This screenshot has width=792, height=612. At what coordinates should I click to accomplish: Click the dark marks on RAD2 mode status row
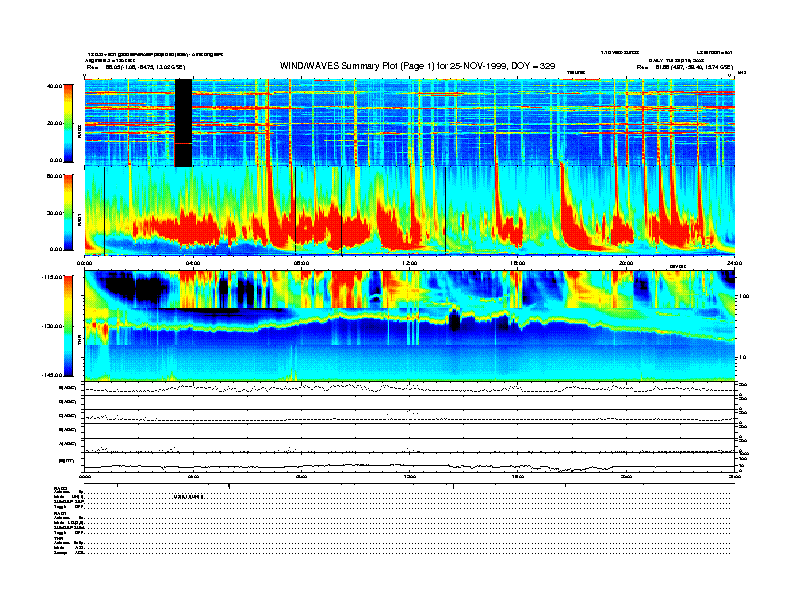coord(188,497)
